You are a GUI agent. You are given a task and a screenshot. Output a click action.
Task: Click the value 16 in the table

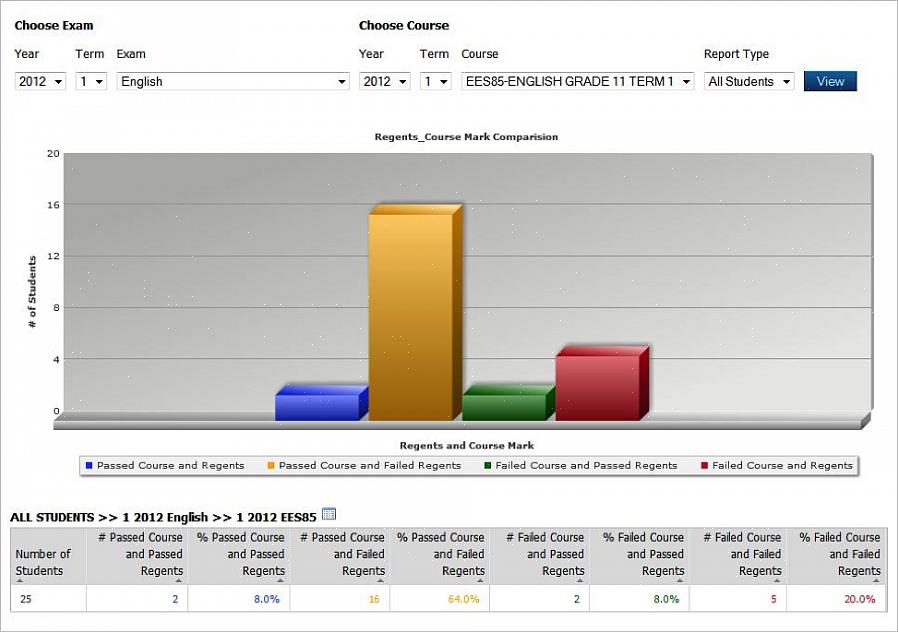click(x=374, y=599)
